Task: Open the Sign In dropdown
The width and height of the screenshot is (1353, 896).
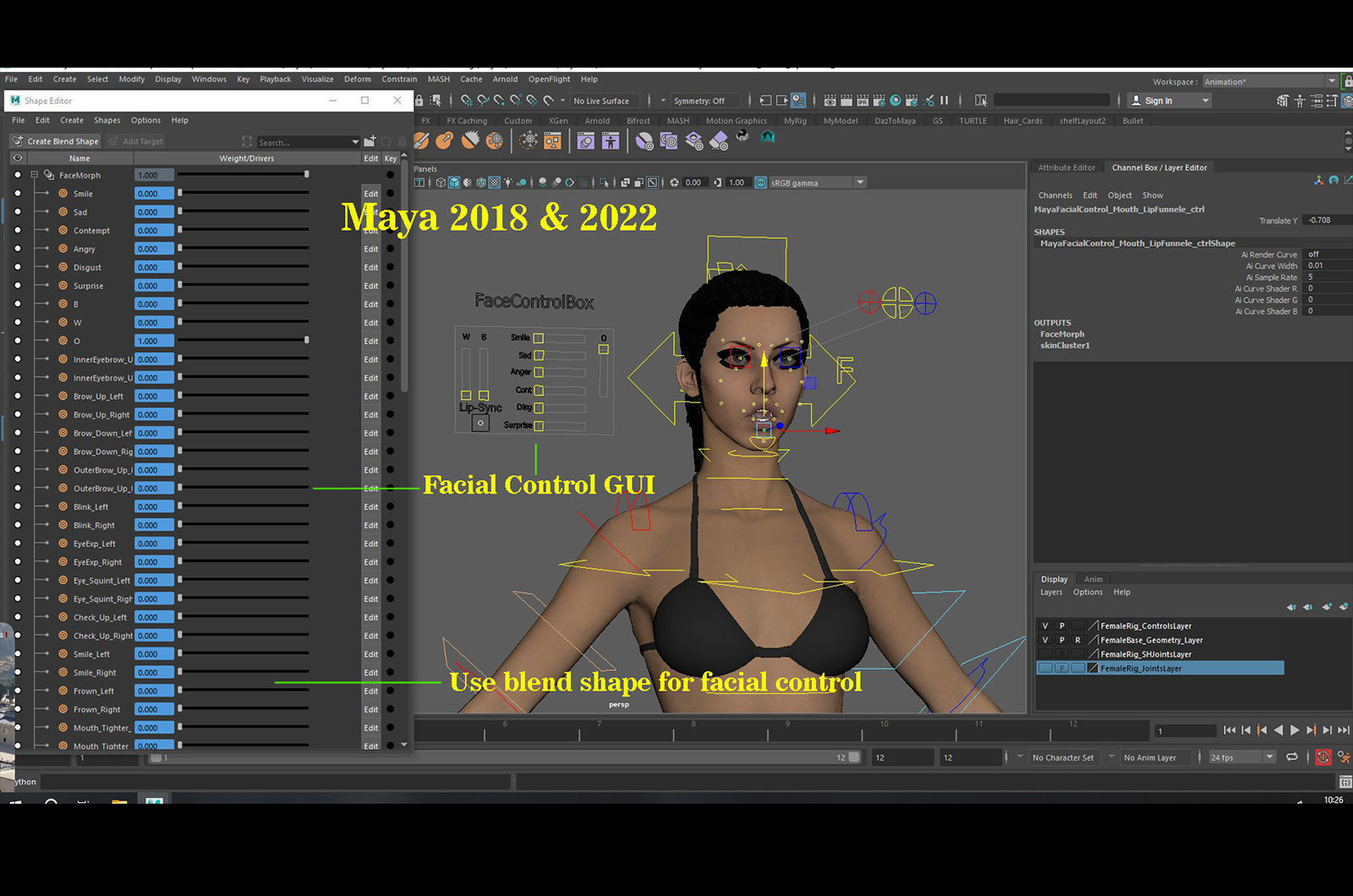Action: coord(1170,101)
